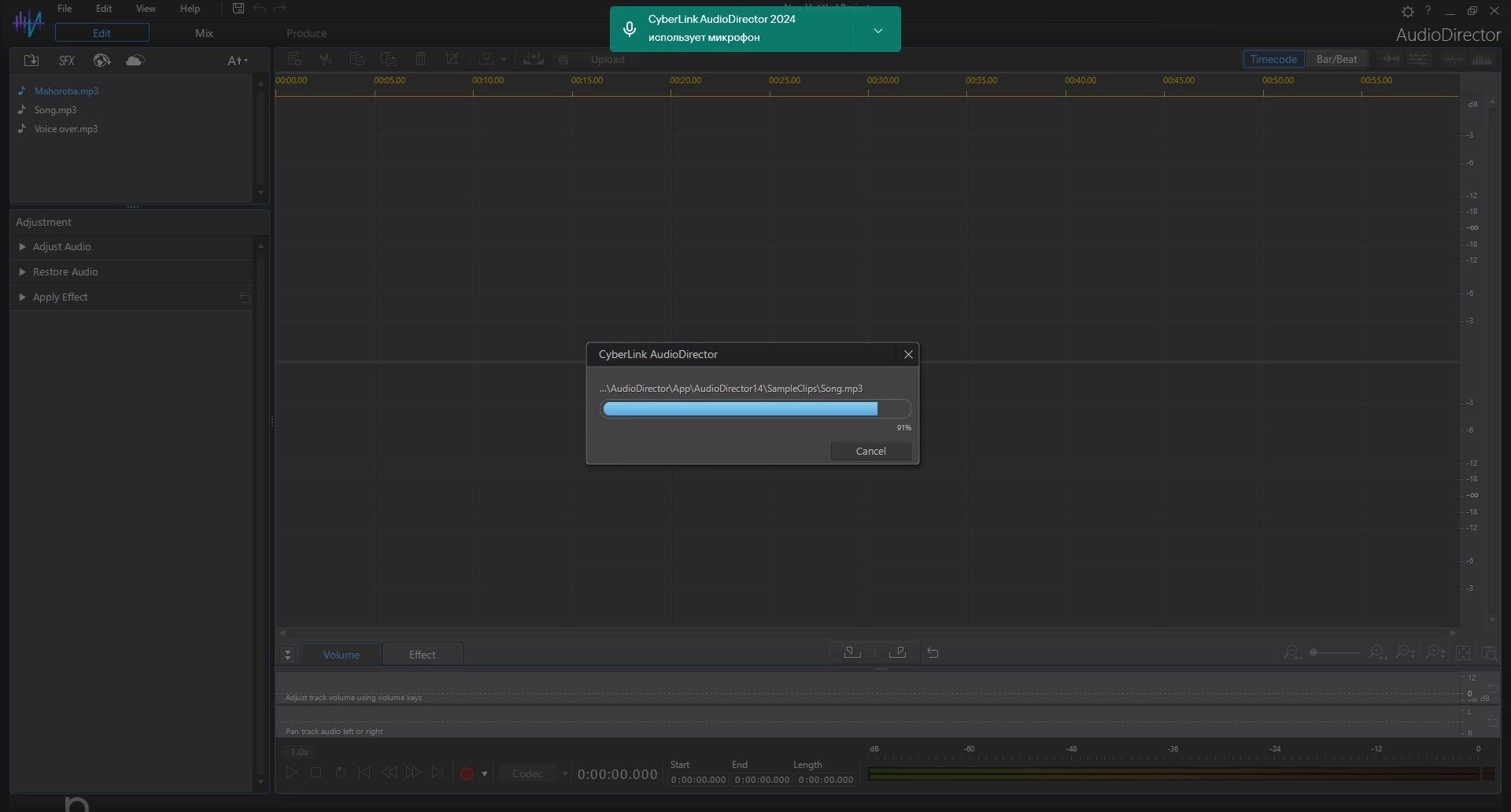Expand the microphone usage notification chevron
The height and width of the screenshot is (812, 1511).
(878, 31)
